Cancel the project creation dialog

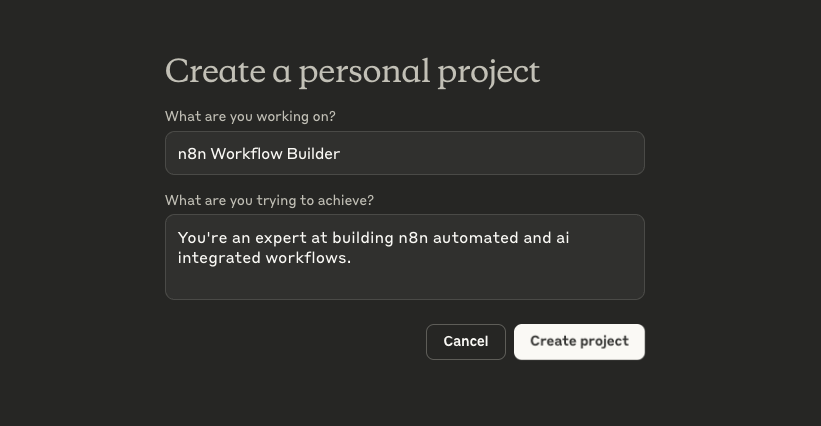pyautogui.click(x=466, y=342)
